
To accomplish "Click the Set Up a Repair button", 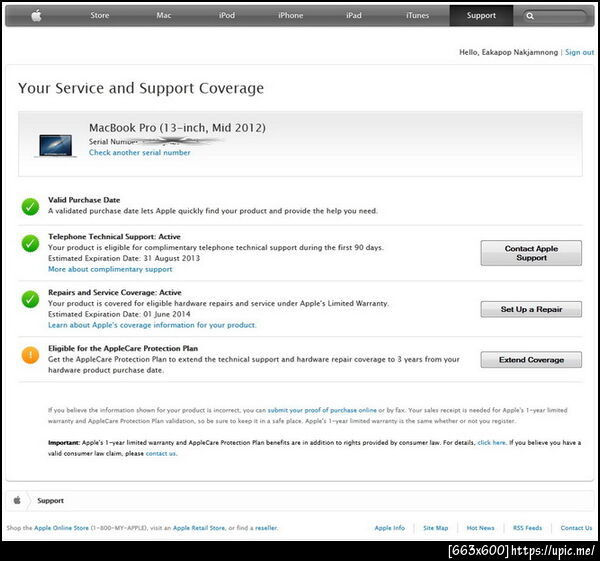I will [531, 309].
